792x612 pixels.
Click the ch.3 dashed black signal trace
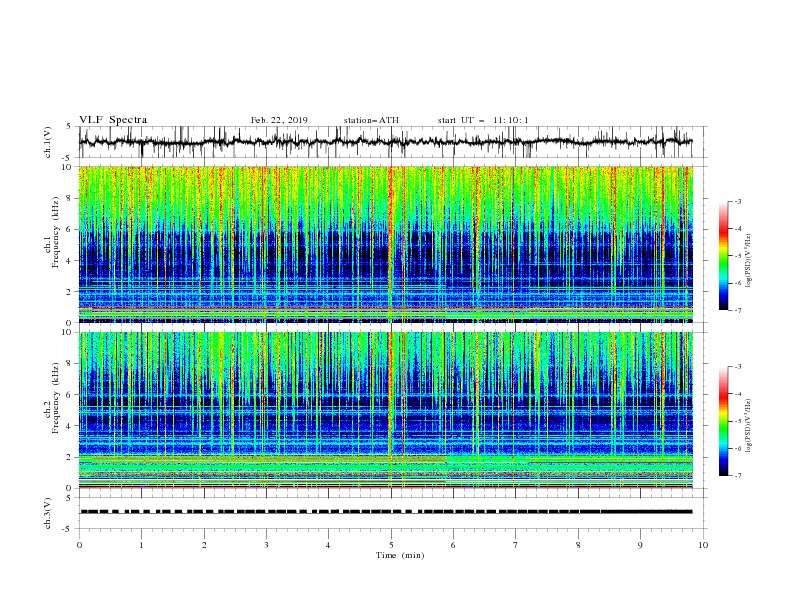tap(386, 512)
